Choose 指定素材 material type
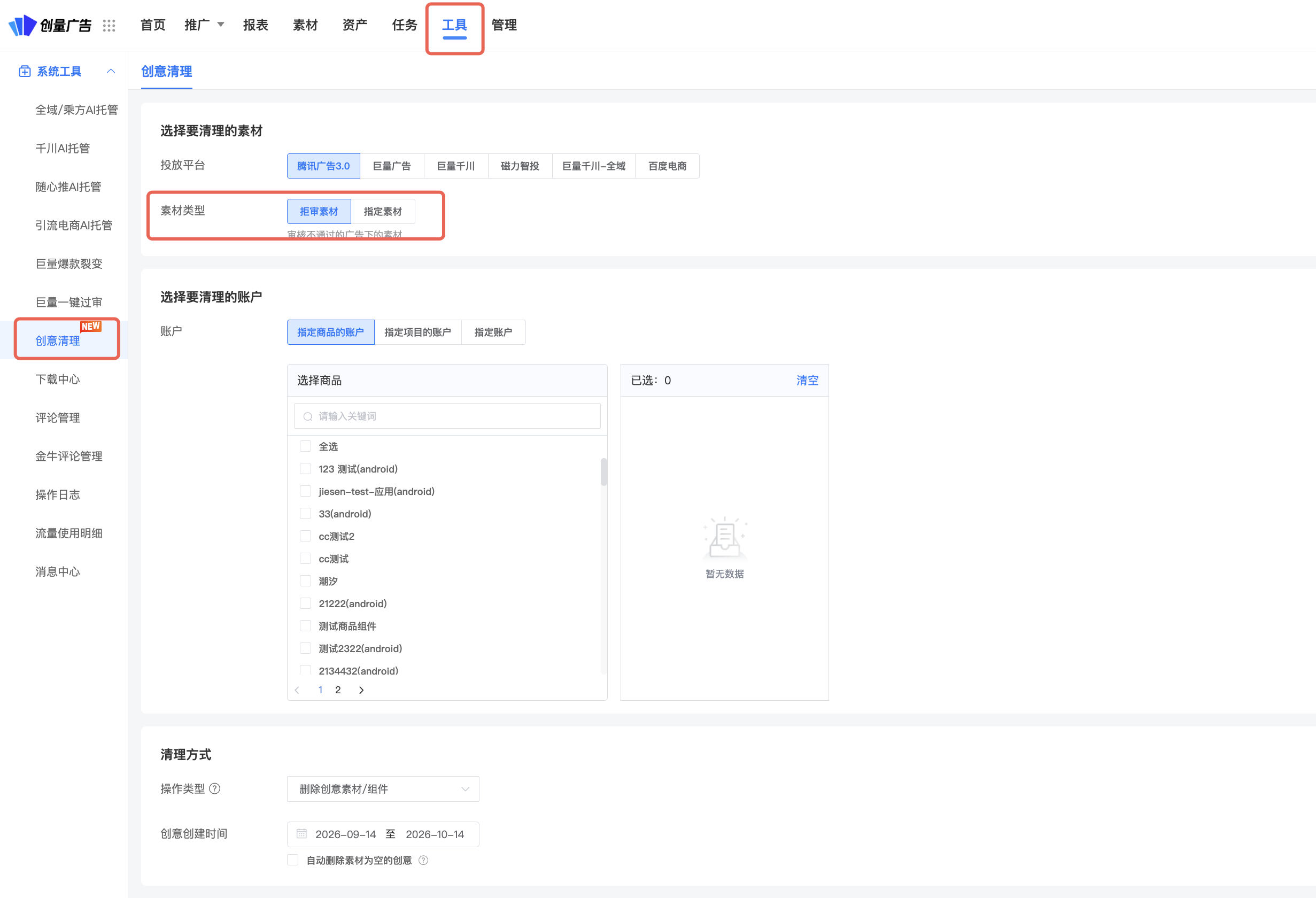1316x898 pixels. [383, 211]
